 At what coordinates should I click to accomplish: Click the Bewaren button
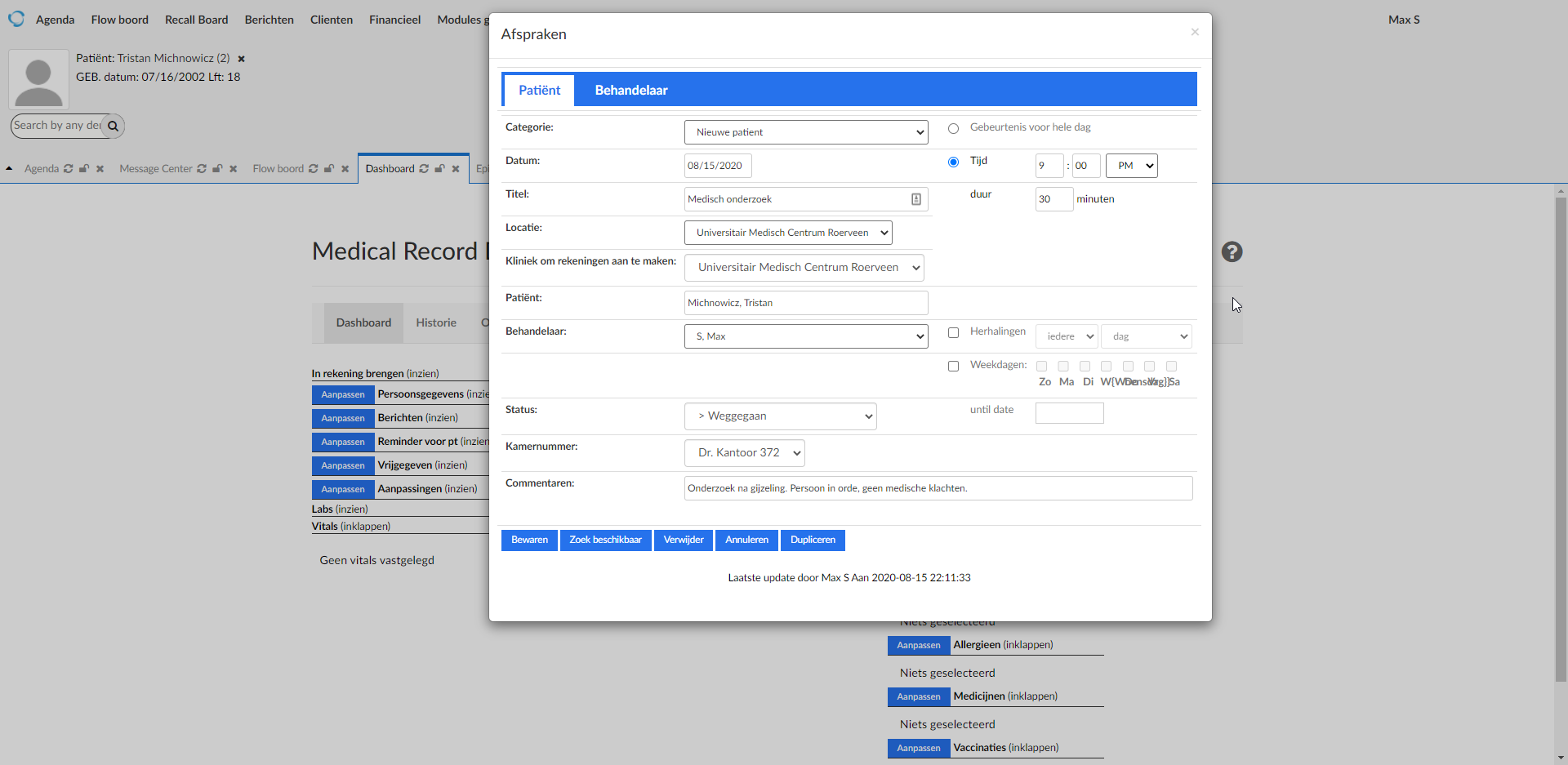[x=529, y=540]
